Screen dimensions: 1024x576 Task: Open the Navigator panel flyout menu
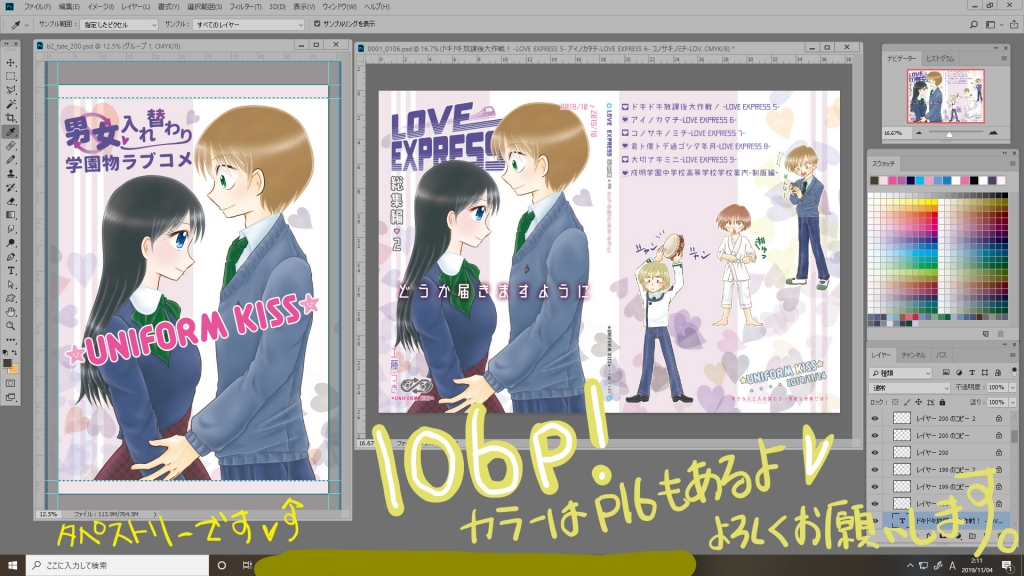1004,58
